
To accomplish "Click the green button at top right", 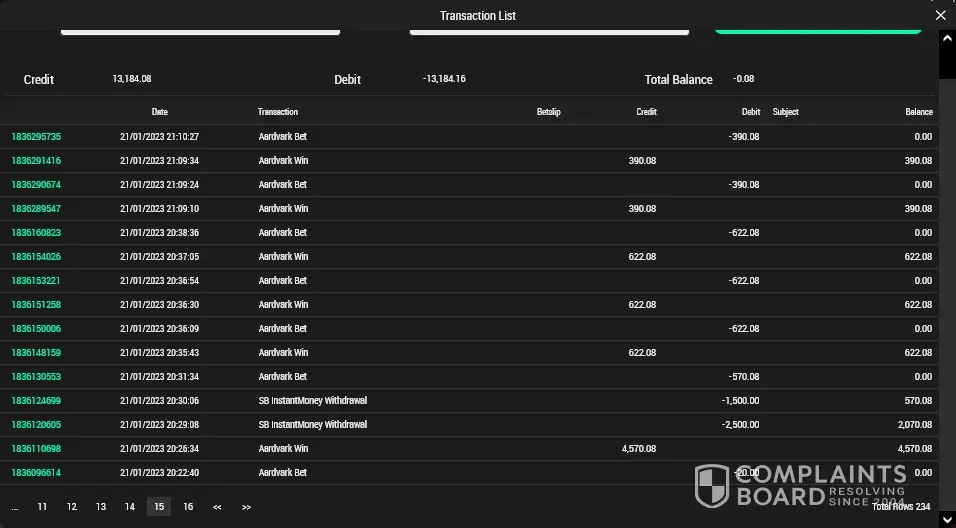I will pyautogui.click(x=817, y=31).
